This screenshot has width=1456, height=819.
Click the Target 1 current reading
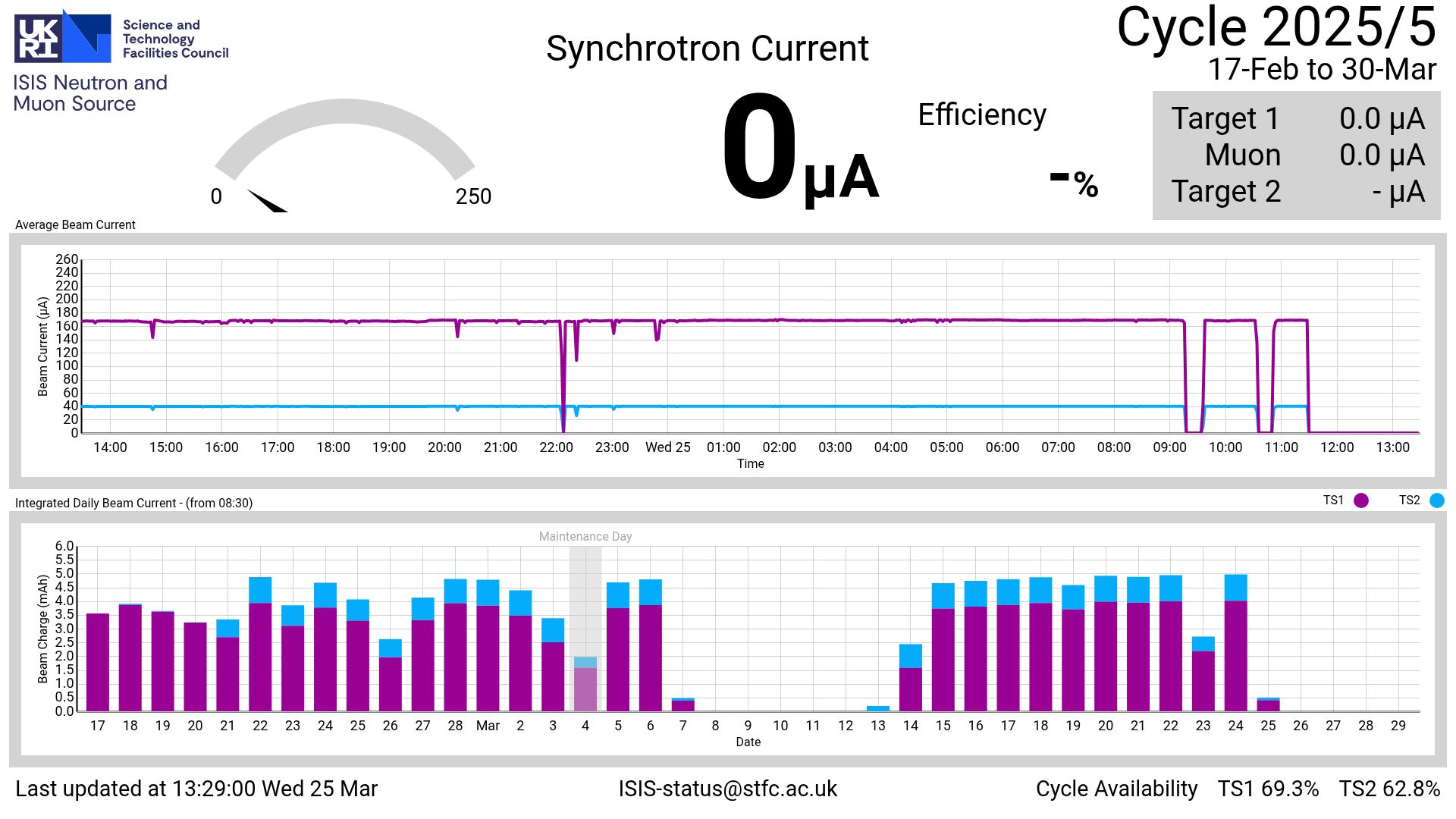tap(1382, 119)
